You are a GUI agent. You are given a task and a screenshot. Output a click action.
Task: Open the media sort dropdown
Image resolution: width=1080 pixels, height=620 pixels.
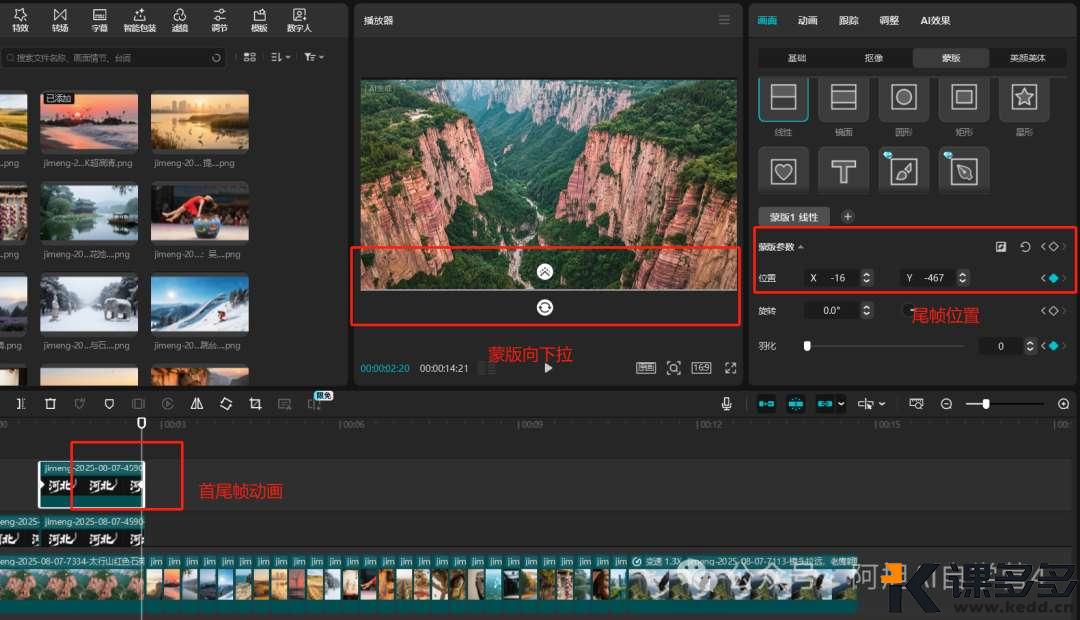tap(280, 57)
